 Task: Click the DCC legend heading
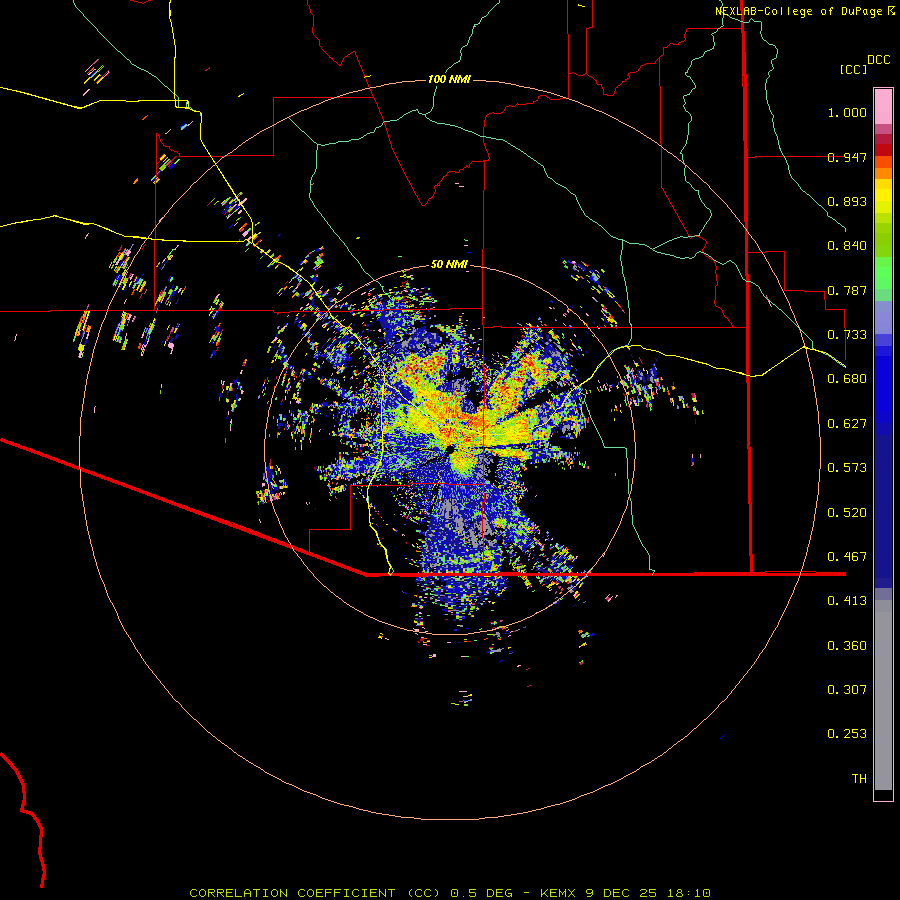click(x=878, y=59)
